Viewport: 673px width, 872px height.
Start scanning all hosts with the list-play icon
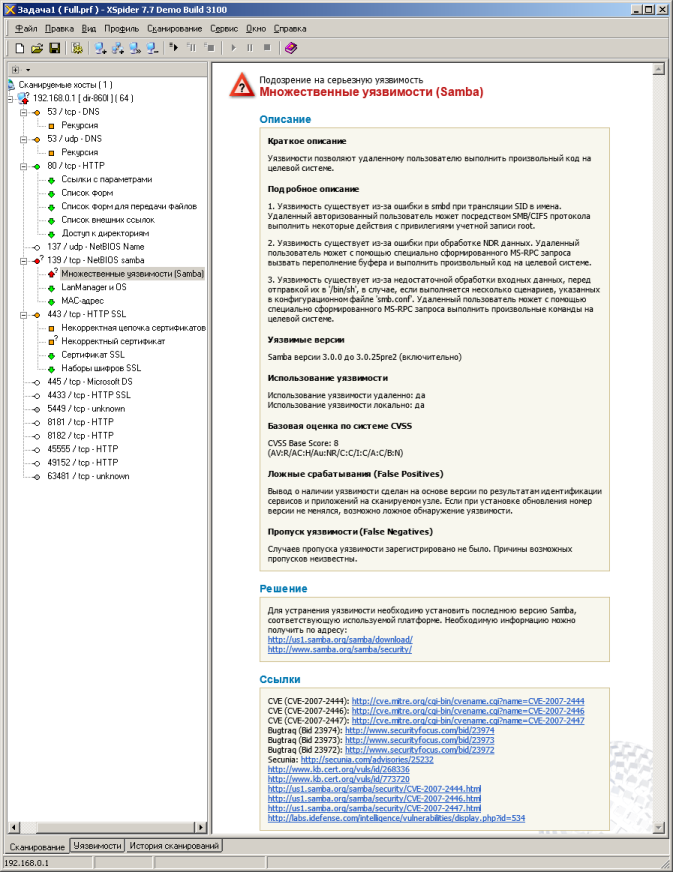coord(174,48)
